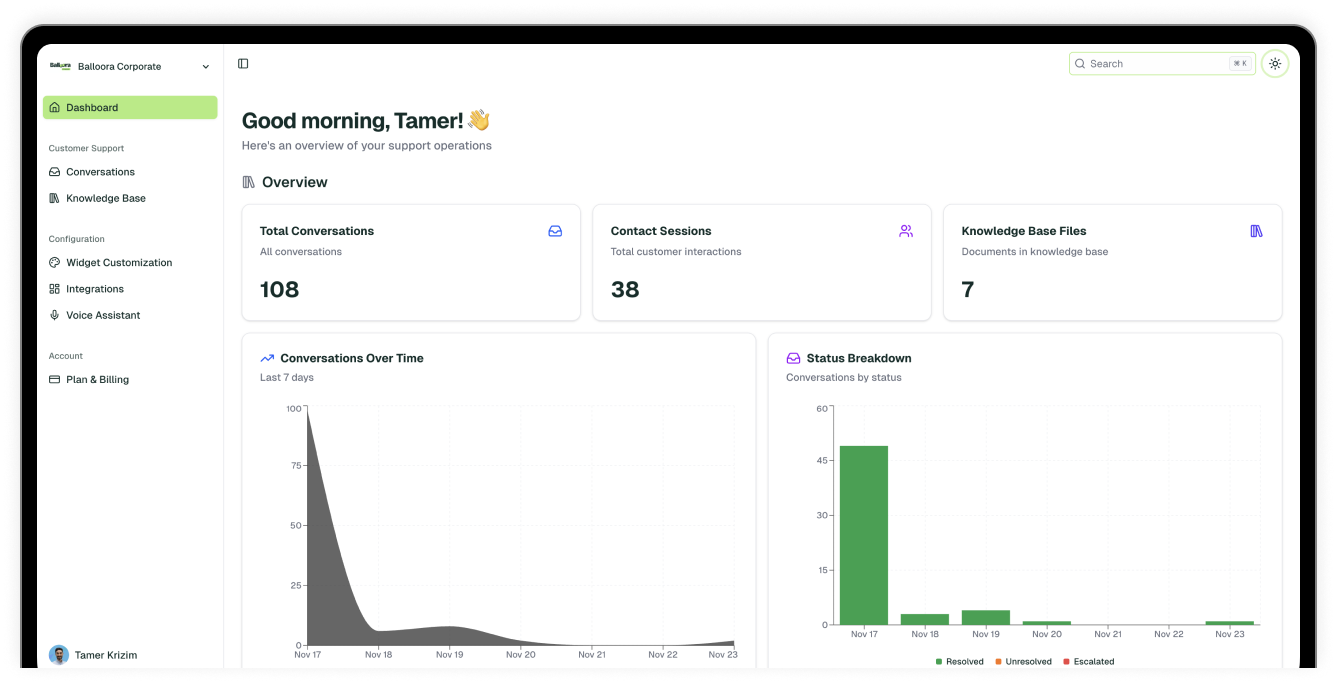This screenshot has height=684, width=1337.
Task: Click the trend icon beside Conversations Over Time
Action: [267, 358]
